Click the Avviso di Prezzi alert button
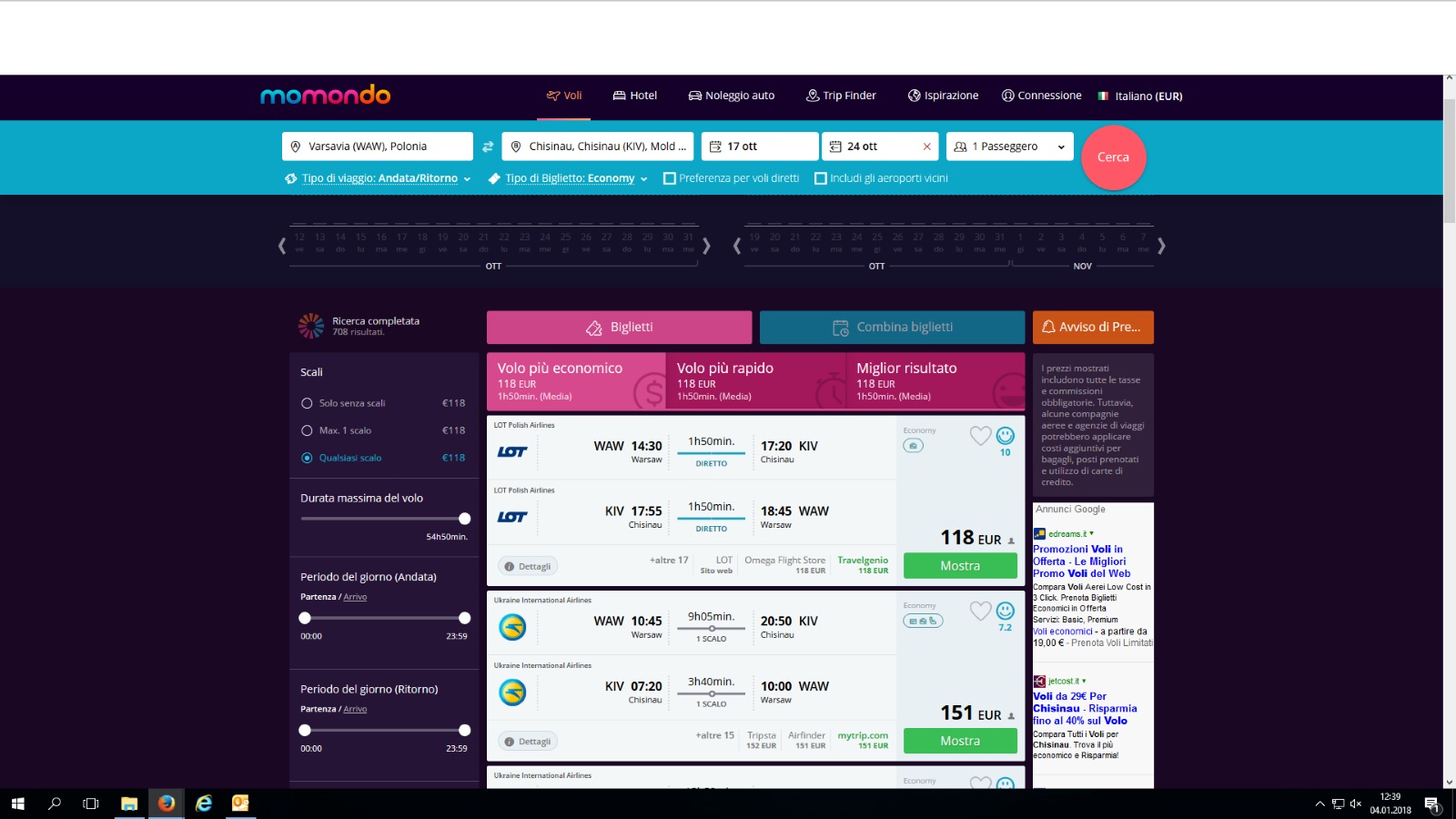The height and width of the screenshot is (819, 1456). click(x=1093, y=328)
